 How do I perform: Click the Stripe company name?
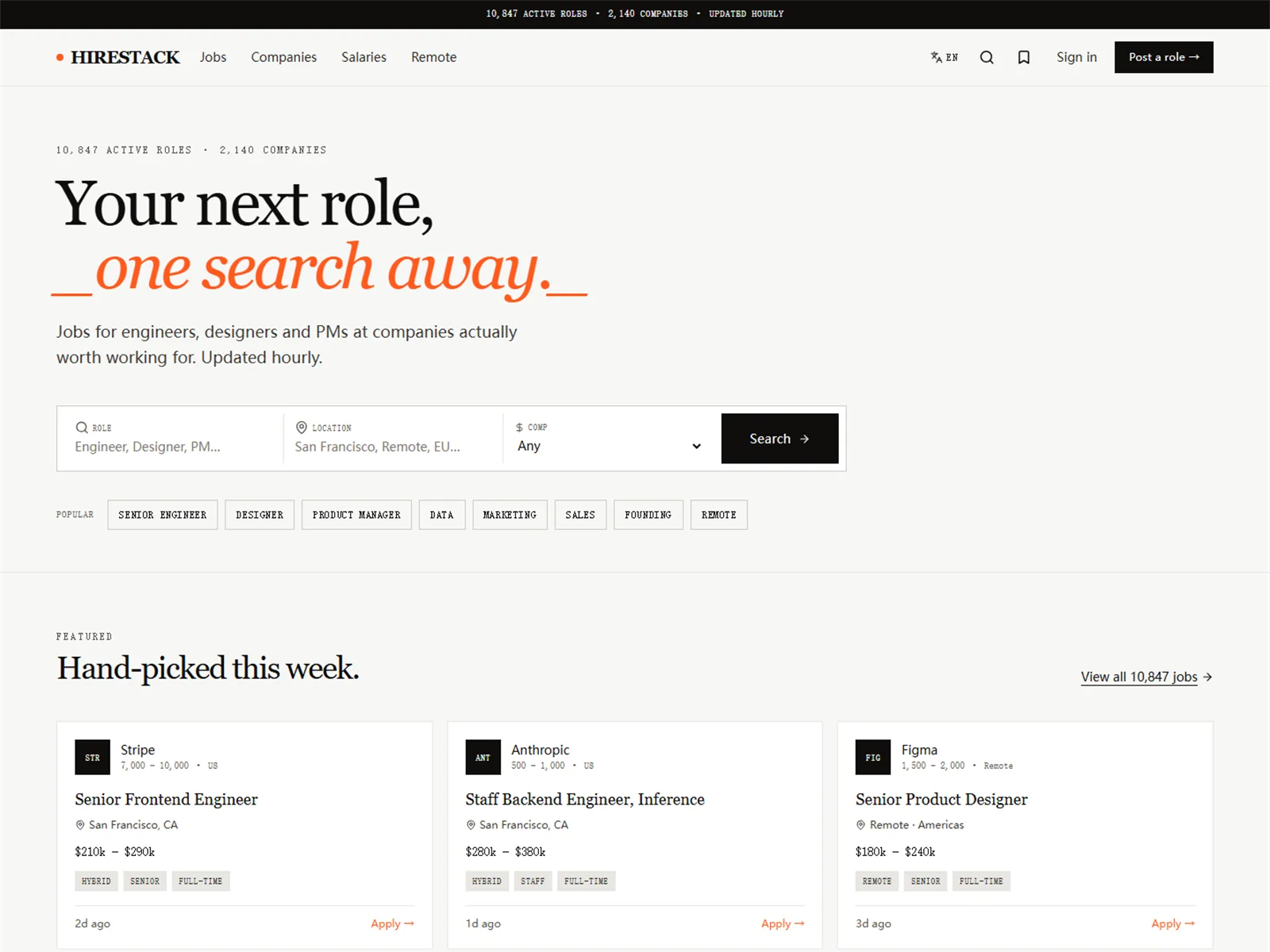coord(137,750)
